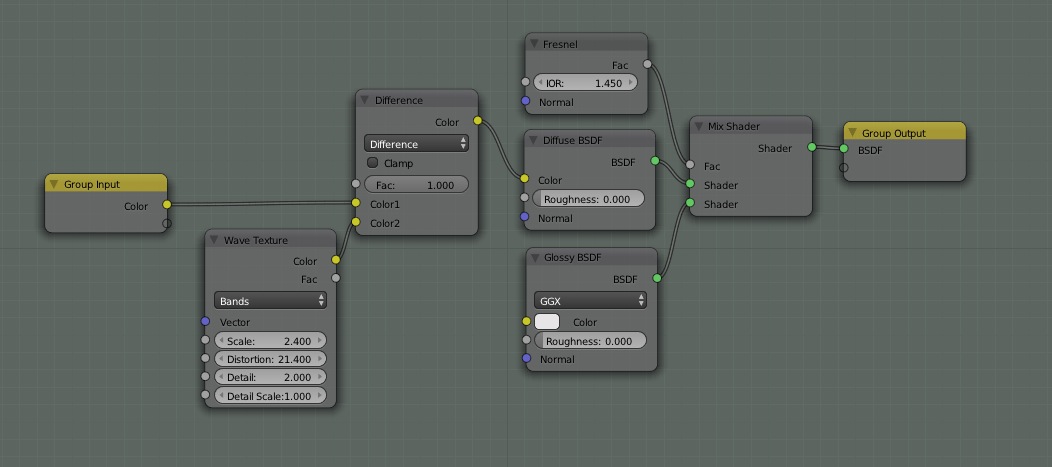
Task: Click the Wave Texture Scale field
Action: [270, 341]
